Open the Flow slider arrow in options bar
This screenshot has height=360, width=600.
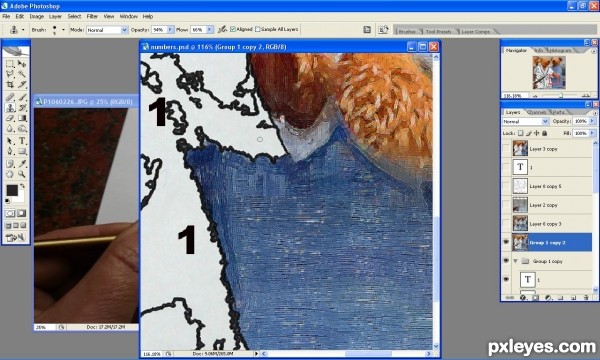[210, 29]
